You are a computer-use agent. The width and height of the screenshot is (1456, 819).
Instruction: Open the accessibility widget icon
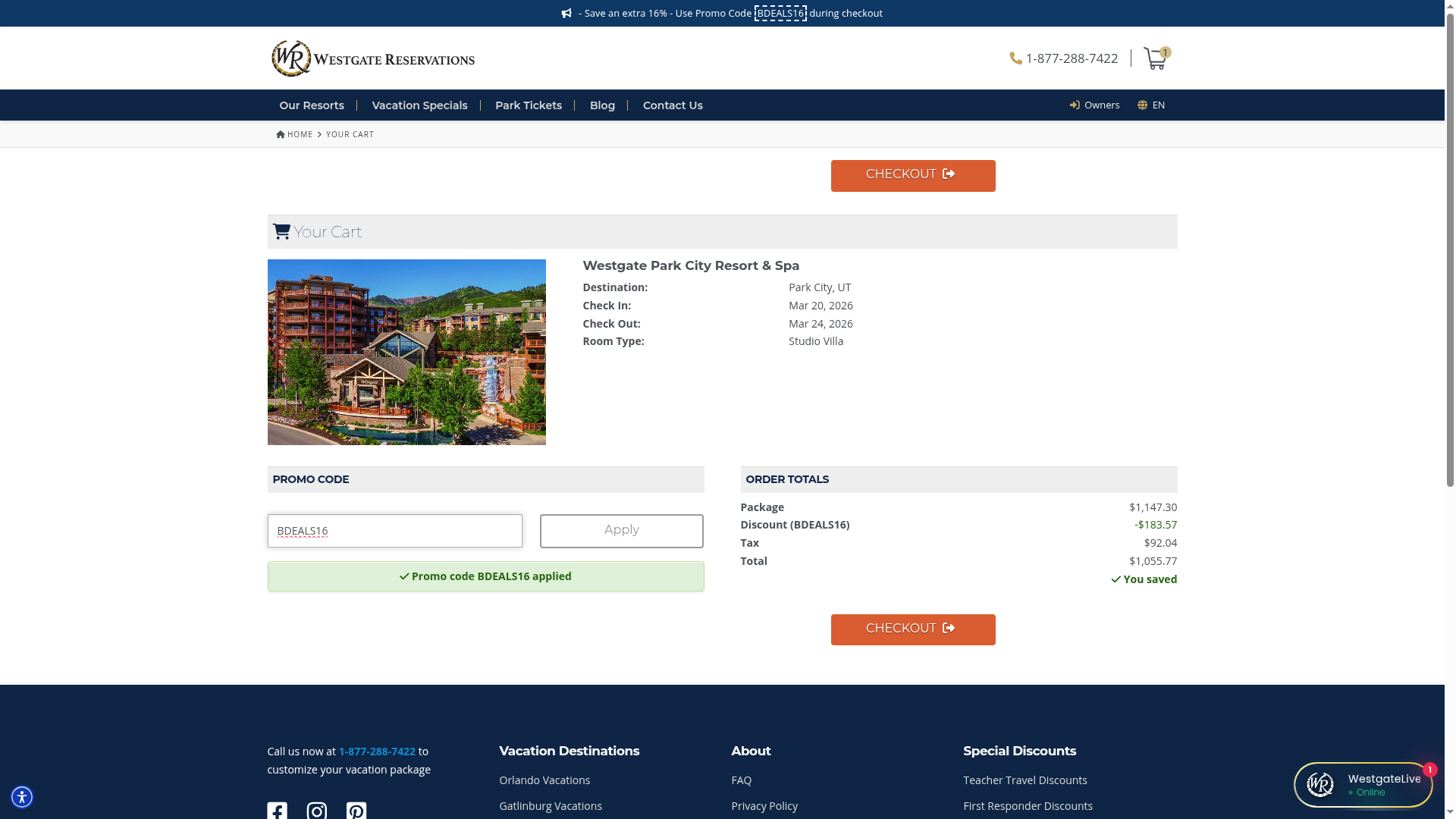click(x=22, y=797)
